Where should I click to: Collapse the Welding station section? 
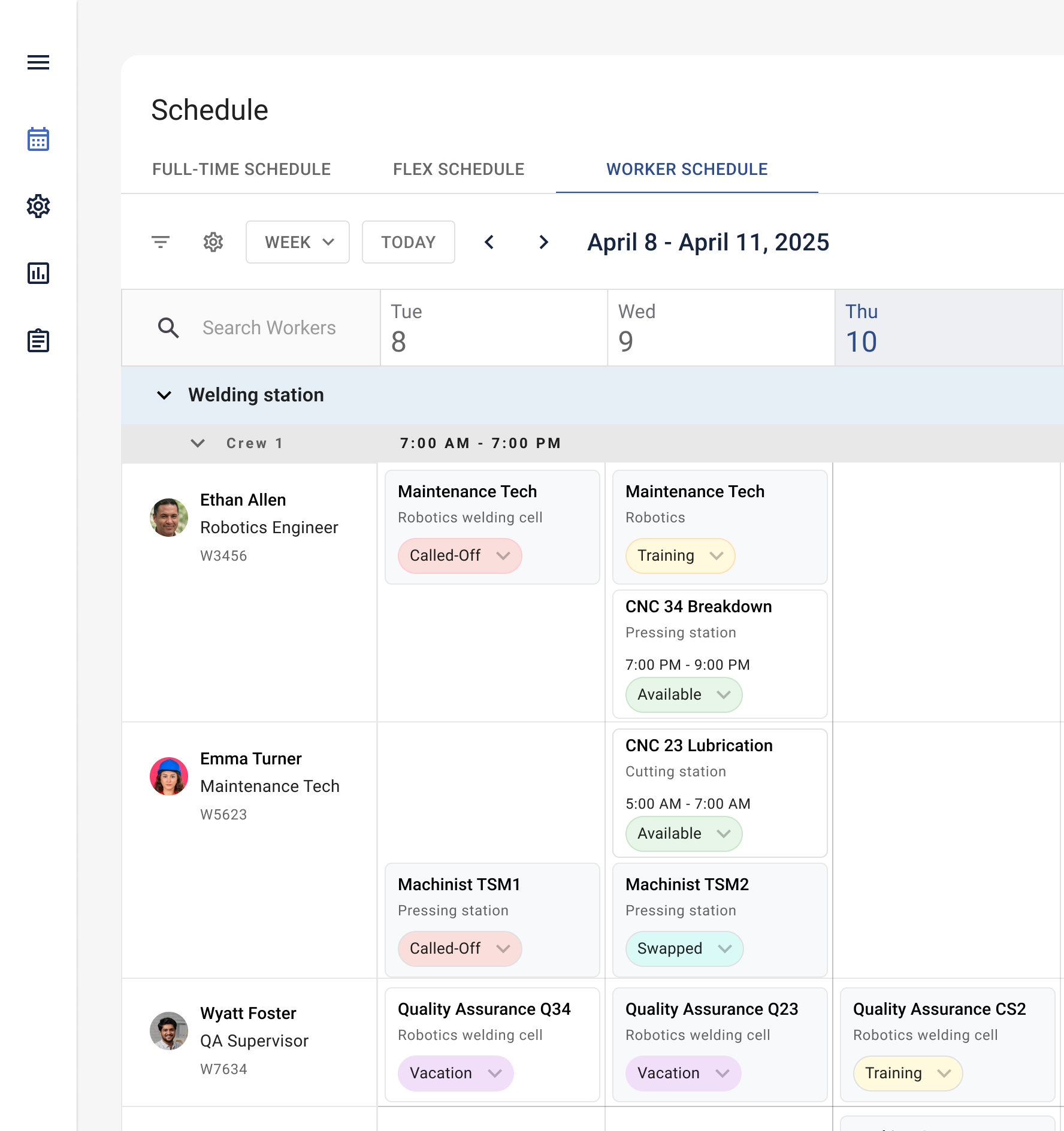point(164,395)
